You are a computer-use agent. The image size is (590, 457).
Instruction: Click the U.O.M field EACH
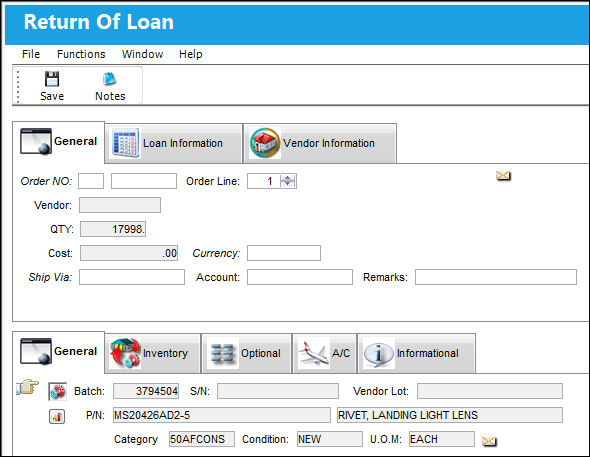[442, 439]
